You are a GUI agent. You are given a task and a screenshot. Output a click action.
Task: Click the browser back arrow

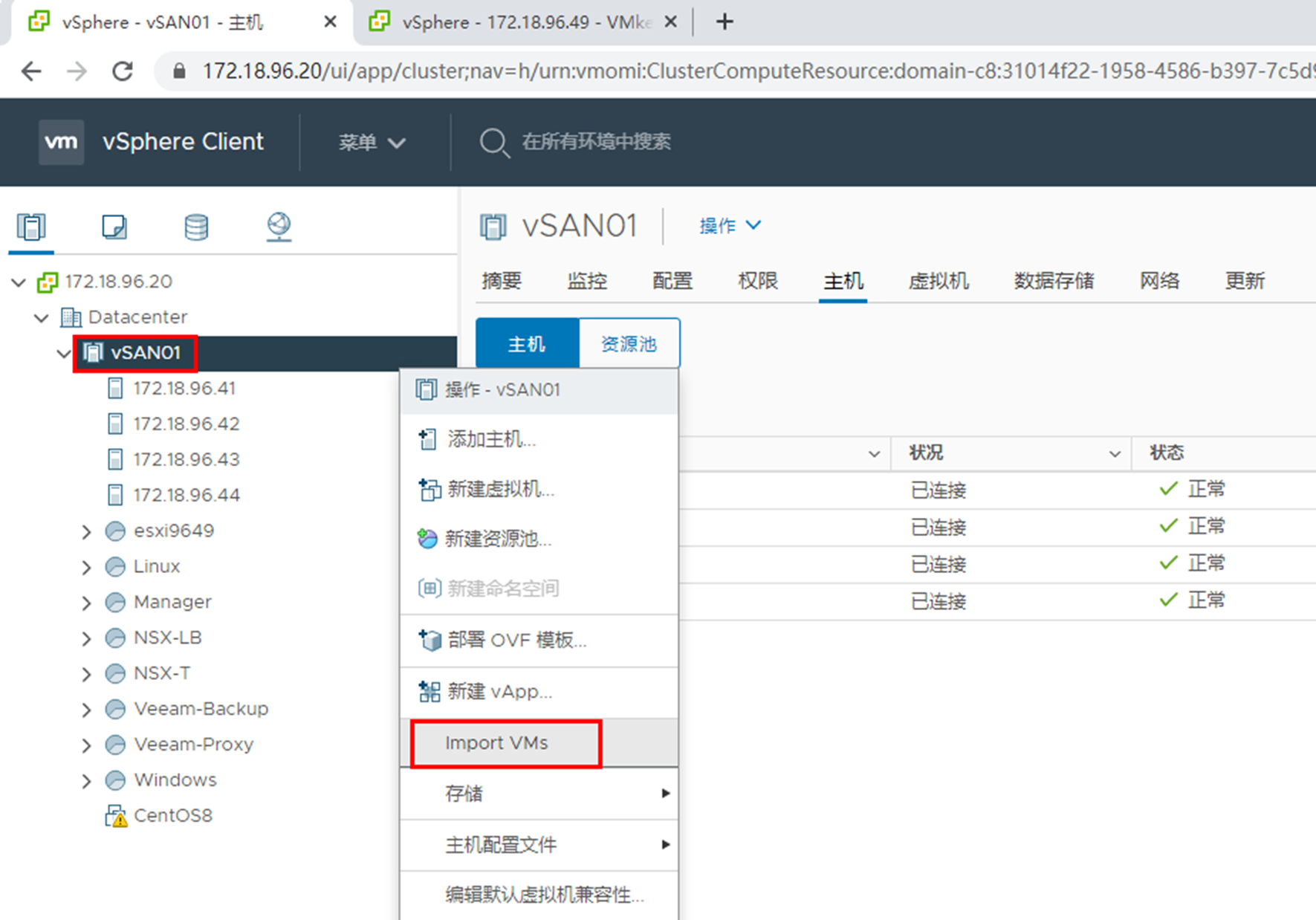coord(32,71)
